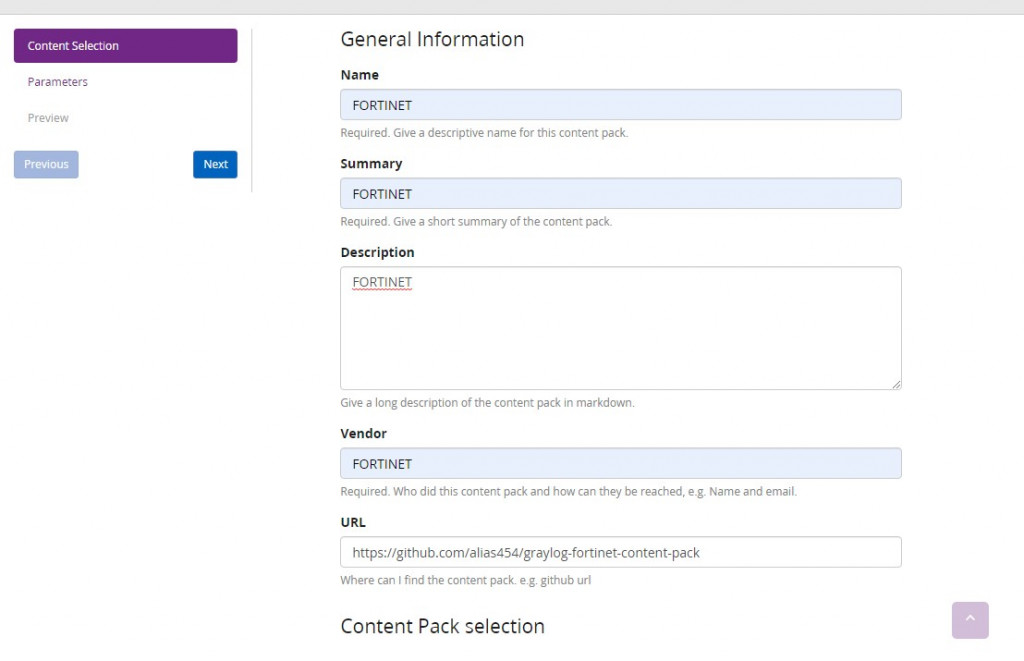Viewport: 1024px width, 661px height.
Task: Switch to the Parameters step
Action: pos(58,82)
